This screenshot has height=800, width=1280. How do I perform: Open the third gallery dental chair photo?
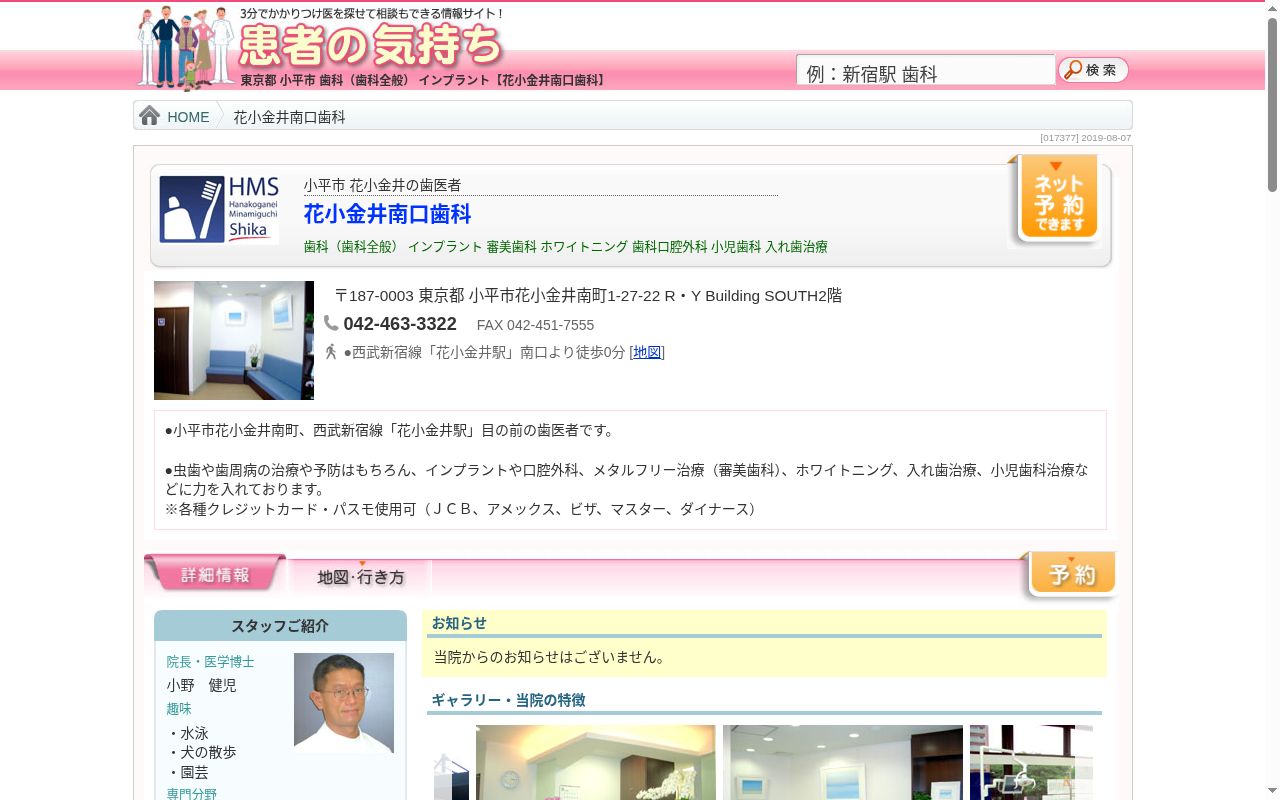pyautogui.click(x=1031, y=762)
